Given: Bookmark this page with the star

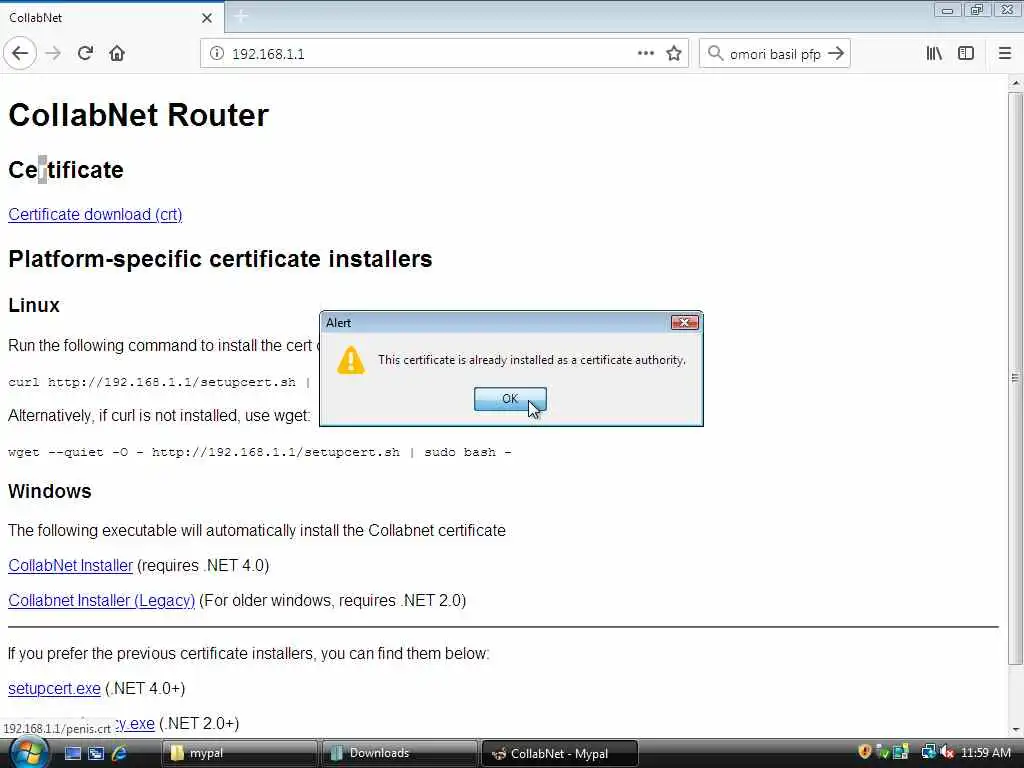Looking at the screenshot, I should coord(674,54).
